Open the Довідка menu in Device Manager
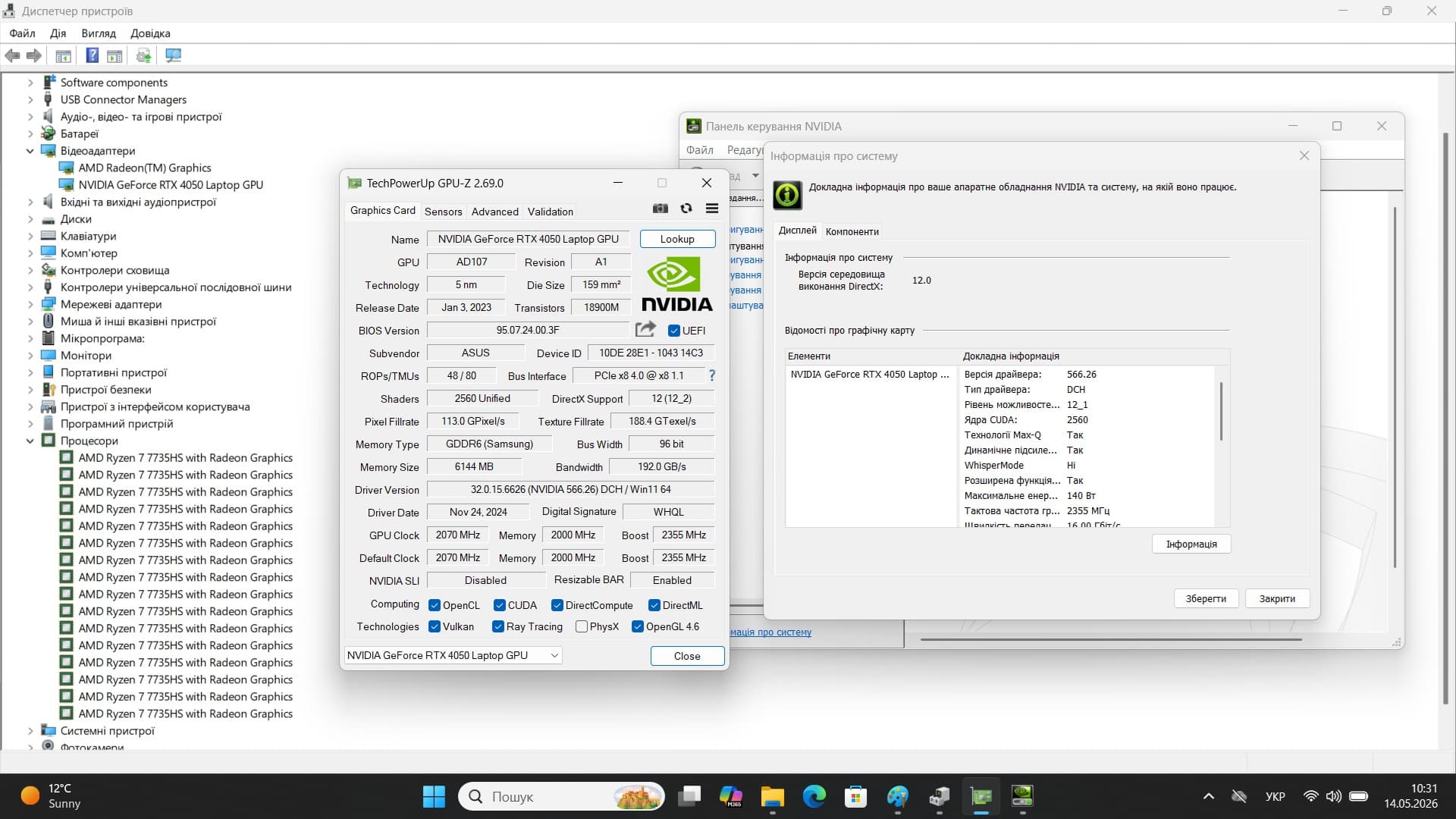 [150, 33]
